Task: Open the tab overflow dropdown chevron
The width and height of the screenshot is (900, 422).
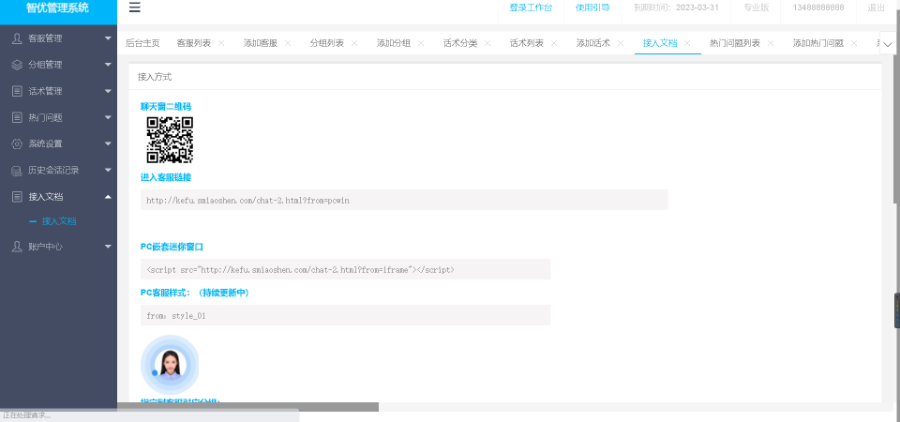Action: coord(888,44)
